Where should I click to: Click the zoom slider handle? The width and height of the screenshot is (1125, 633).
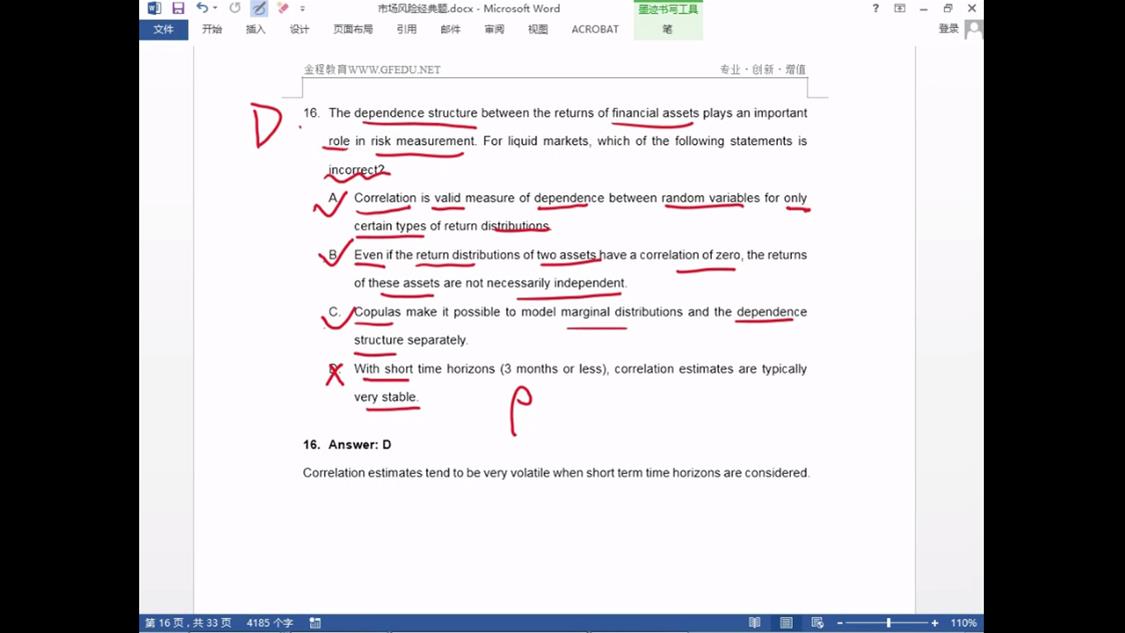point(888,623)
